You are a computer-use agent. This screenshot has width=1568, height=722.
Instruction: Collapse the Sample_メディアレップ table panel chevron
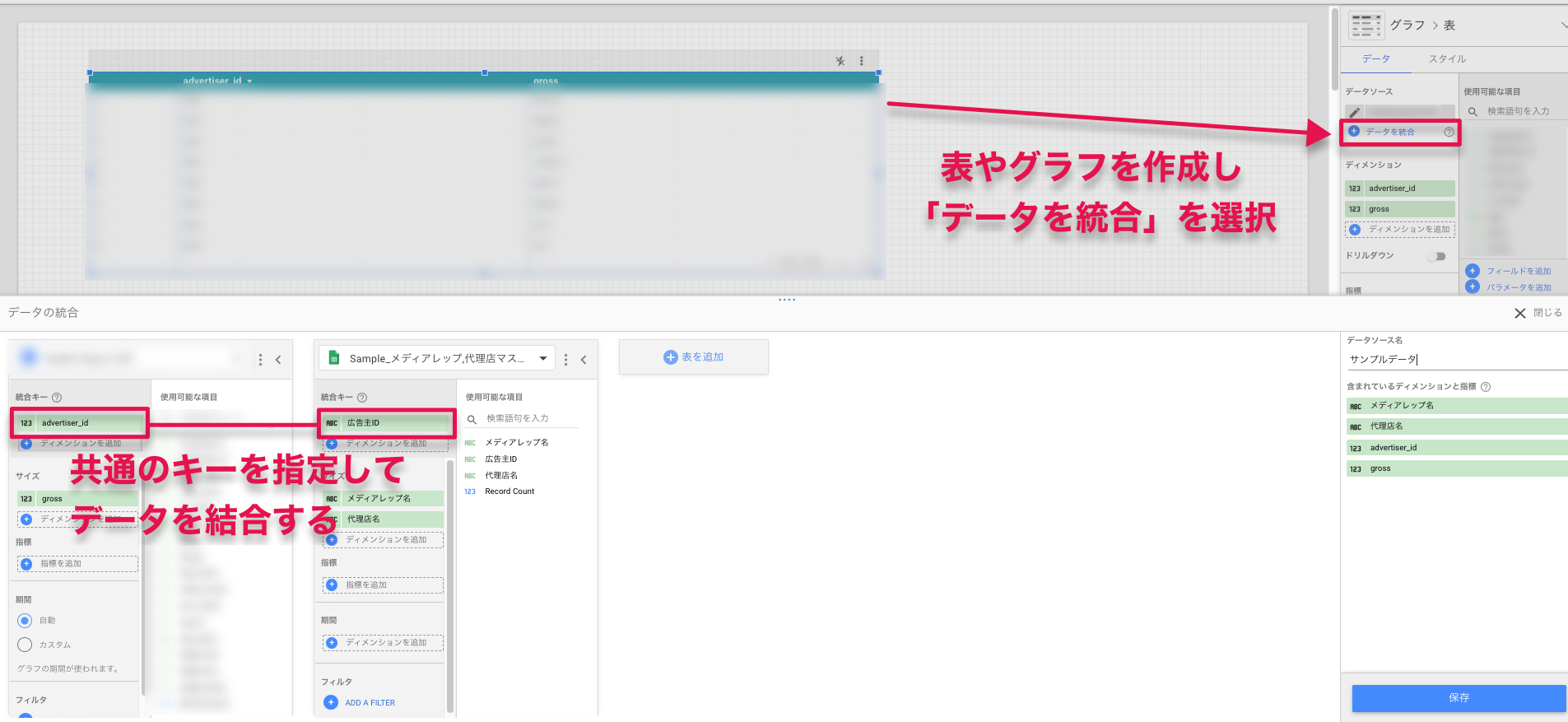[x=584, y=360]
